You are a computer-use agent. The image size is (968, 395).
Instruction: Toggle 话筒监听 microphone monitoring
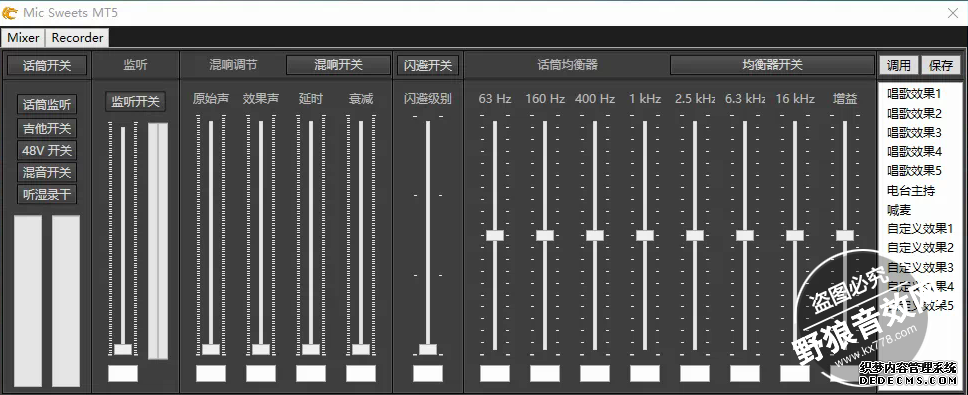47,105
